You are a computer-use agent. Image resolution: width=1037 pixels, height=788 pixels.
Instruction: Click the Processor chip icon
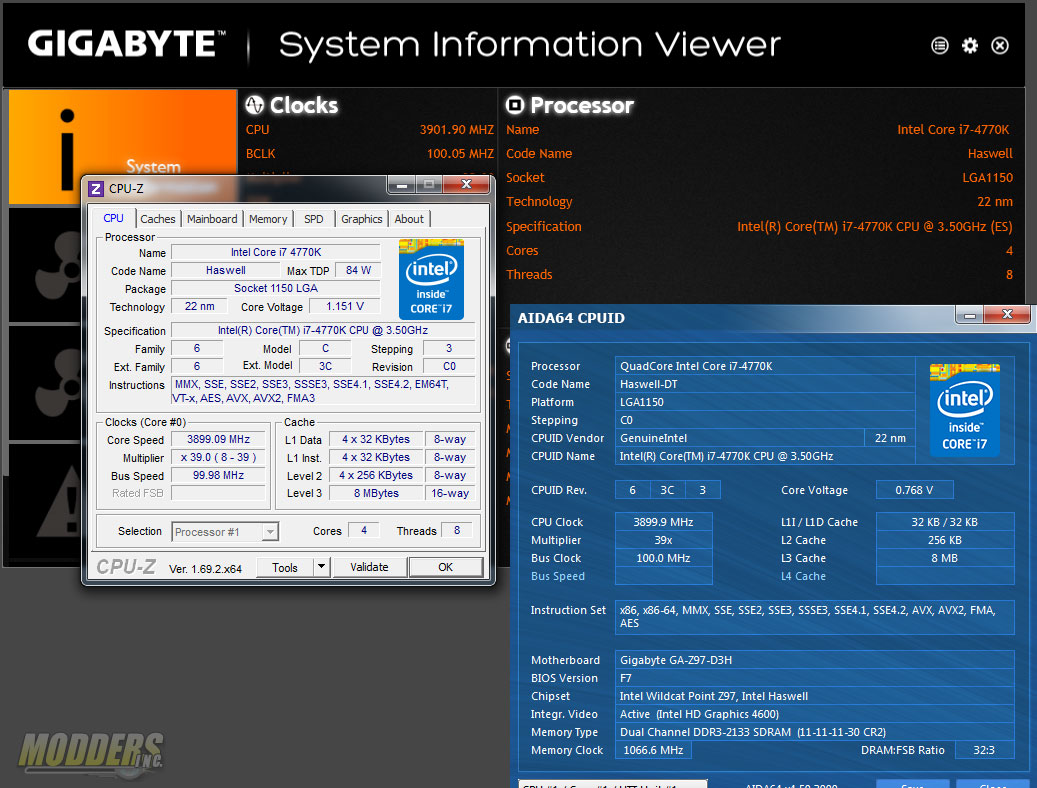click(515, 105)
